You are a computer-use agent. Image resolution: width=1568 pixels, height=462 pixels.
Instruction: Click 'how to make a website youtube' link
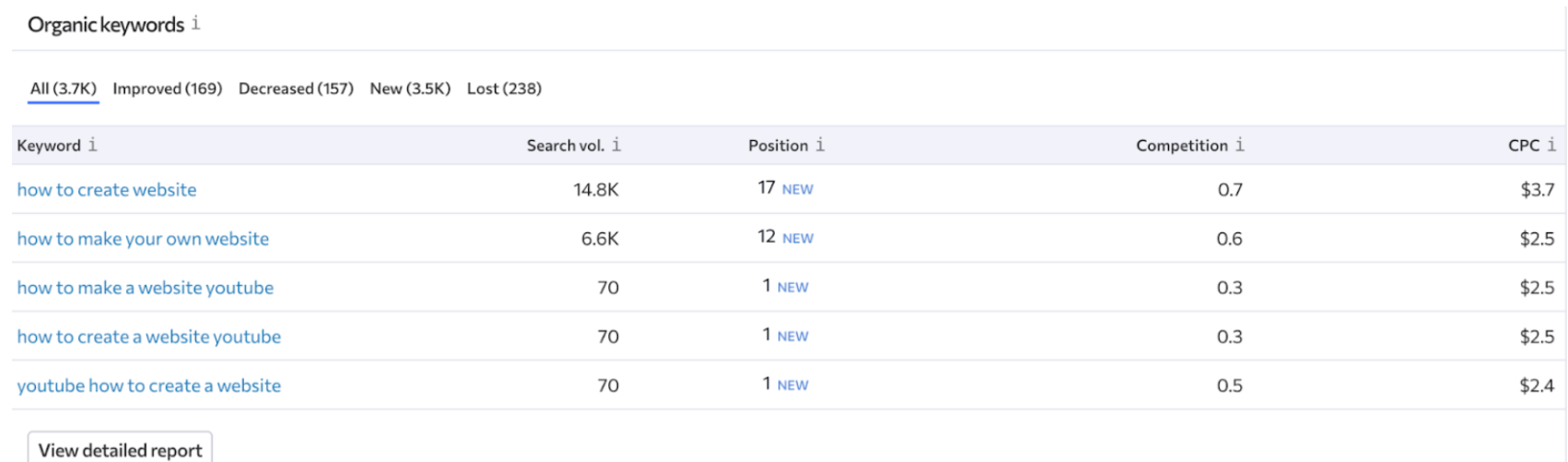click(x=145, y=288)
